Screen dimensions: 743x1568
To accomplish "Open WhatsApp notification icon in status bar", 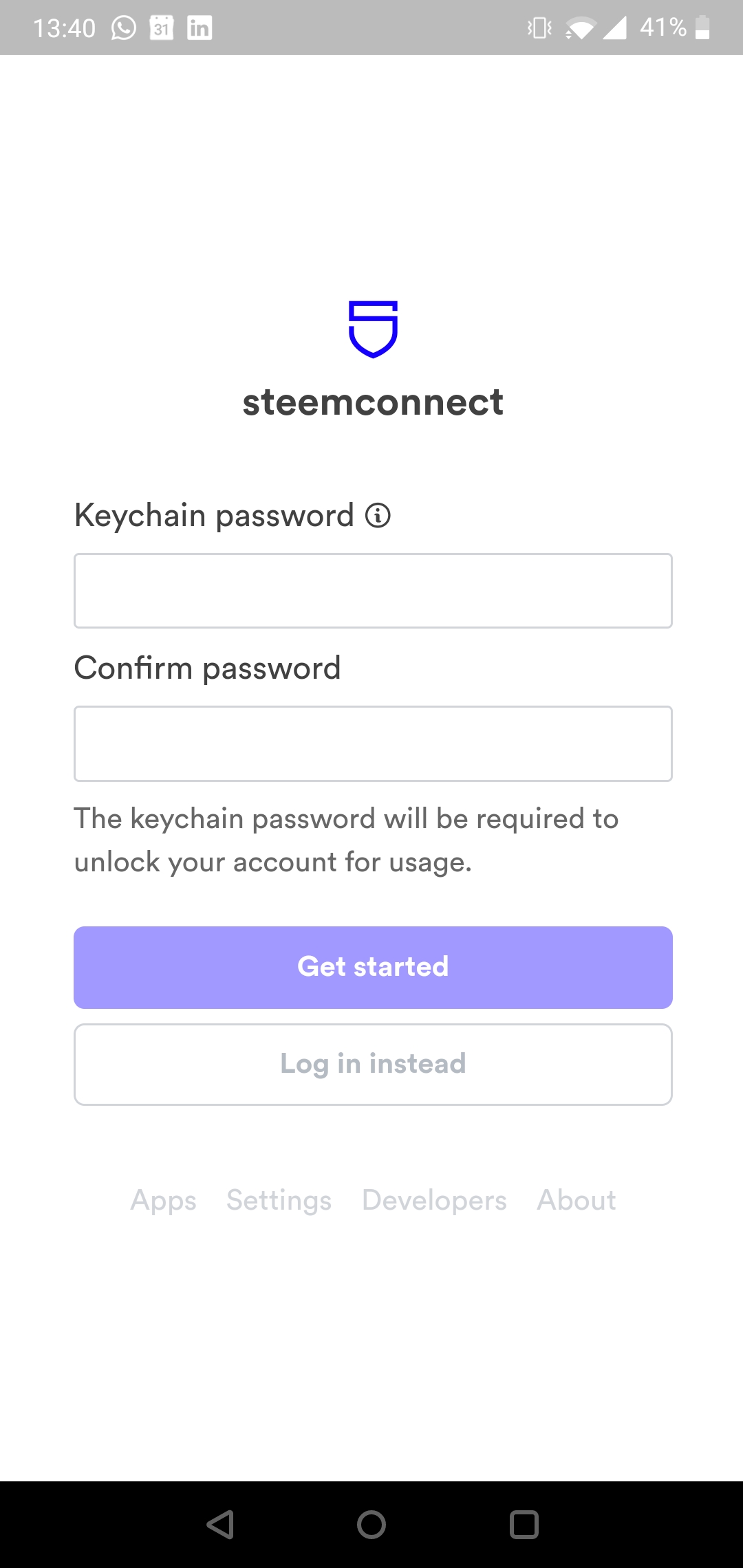I will pos(124,28).
